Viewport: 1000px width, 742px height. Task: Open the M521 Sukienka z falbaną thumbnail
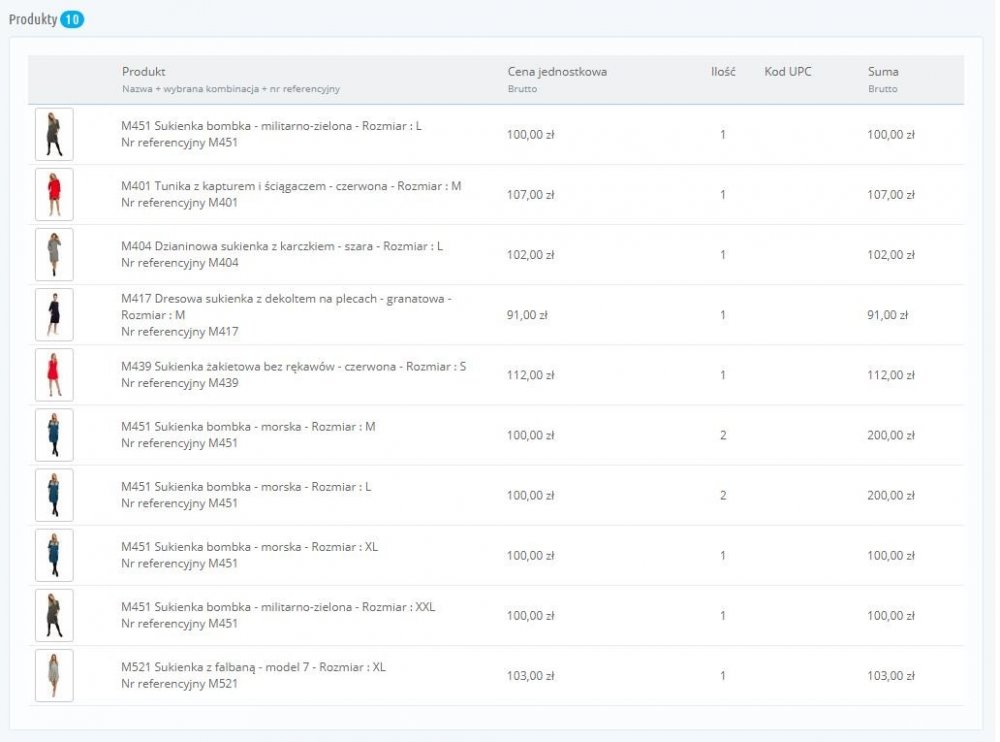click(x=54, y=675)
